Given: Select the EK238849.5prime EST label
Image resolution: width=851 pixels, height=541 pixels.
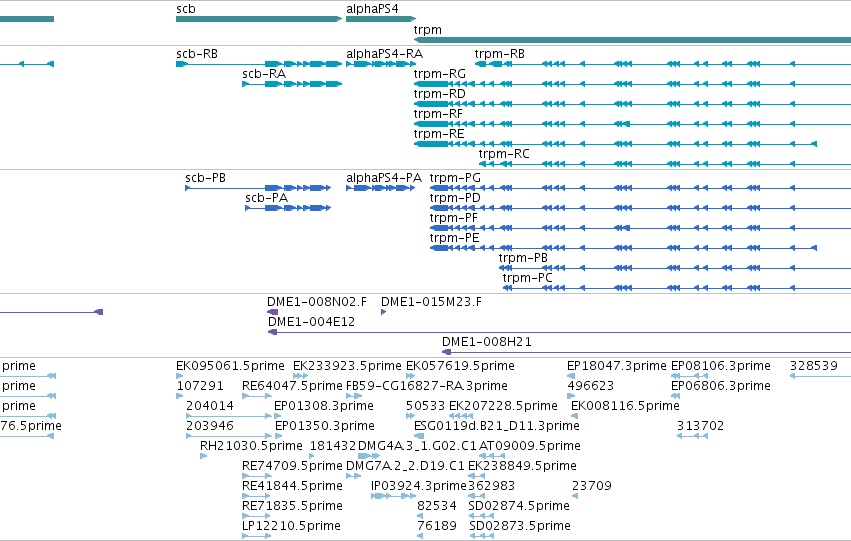Looking at the screenshot, I should click(522, 467).
